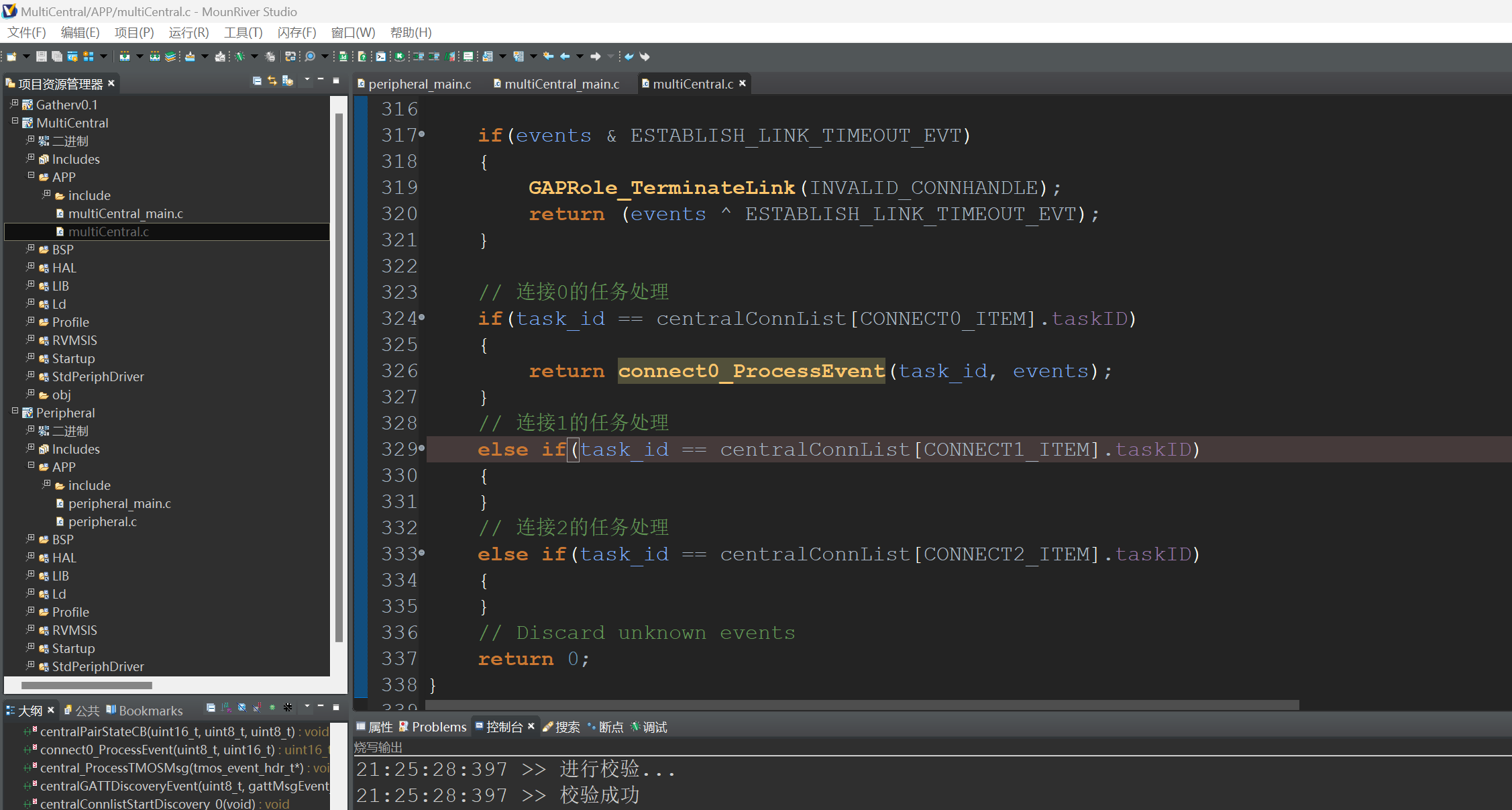The image size is (1512, 810).
Task: Switch to the Problems tab
Action: click(x=433, y=727)
